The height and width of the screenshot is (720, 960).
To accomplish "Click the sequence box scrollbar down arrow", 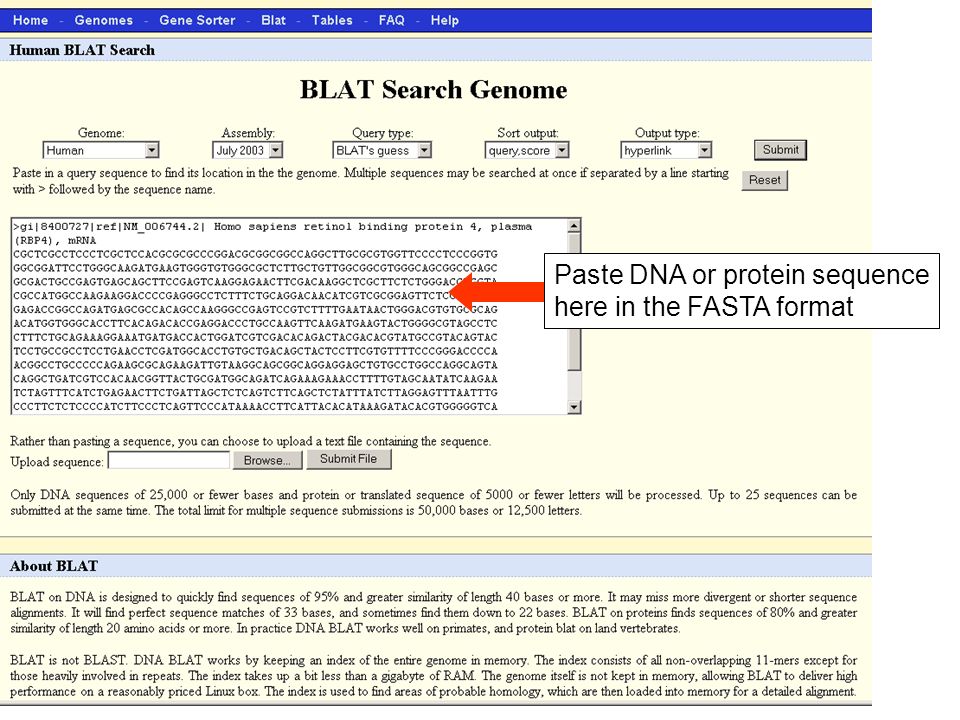I will point(574,407).
